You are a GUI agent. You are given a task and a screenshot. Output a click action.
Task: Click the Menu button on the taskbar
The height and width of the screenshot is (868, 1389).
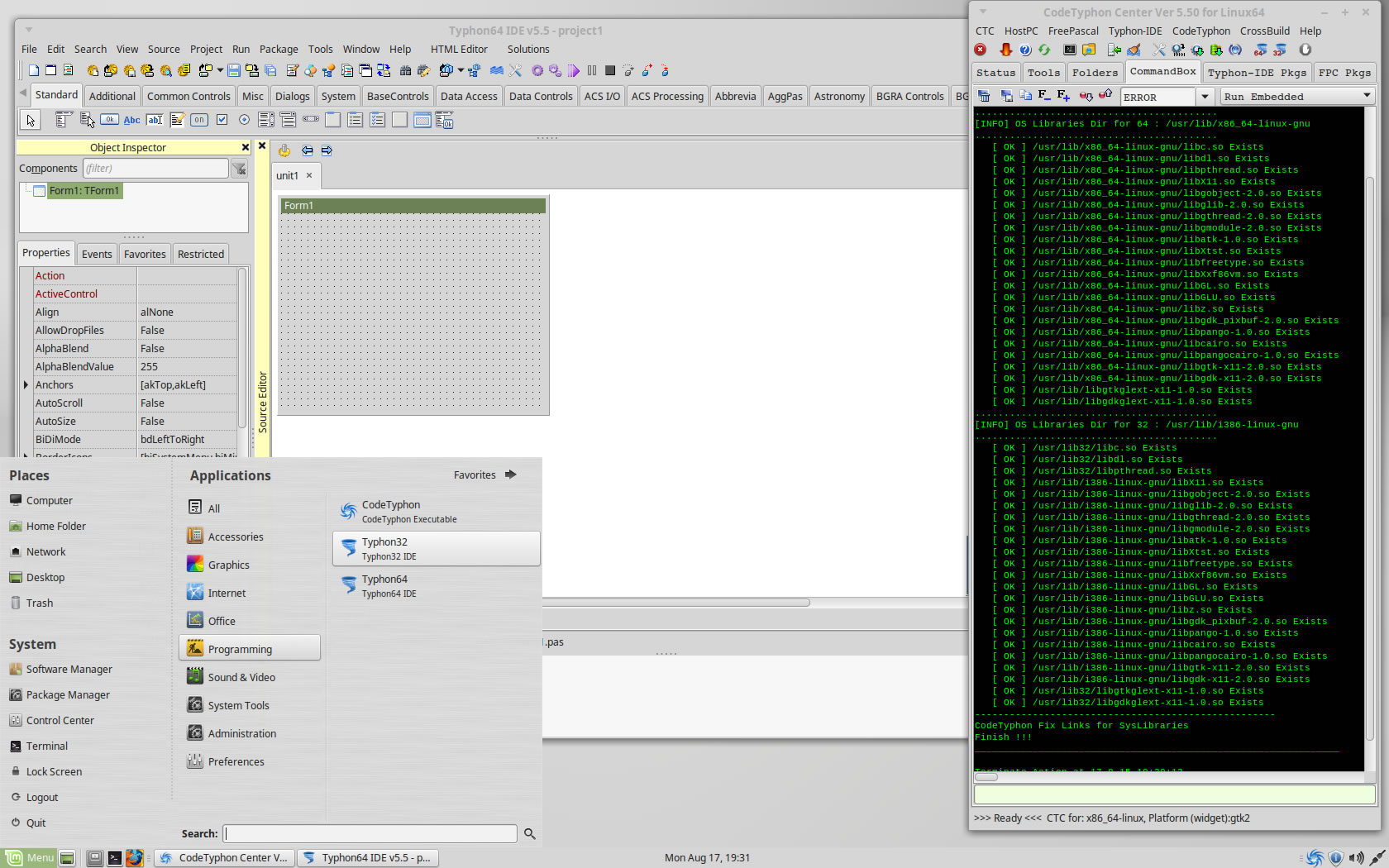[x=30, y=858]
